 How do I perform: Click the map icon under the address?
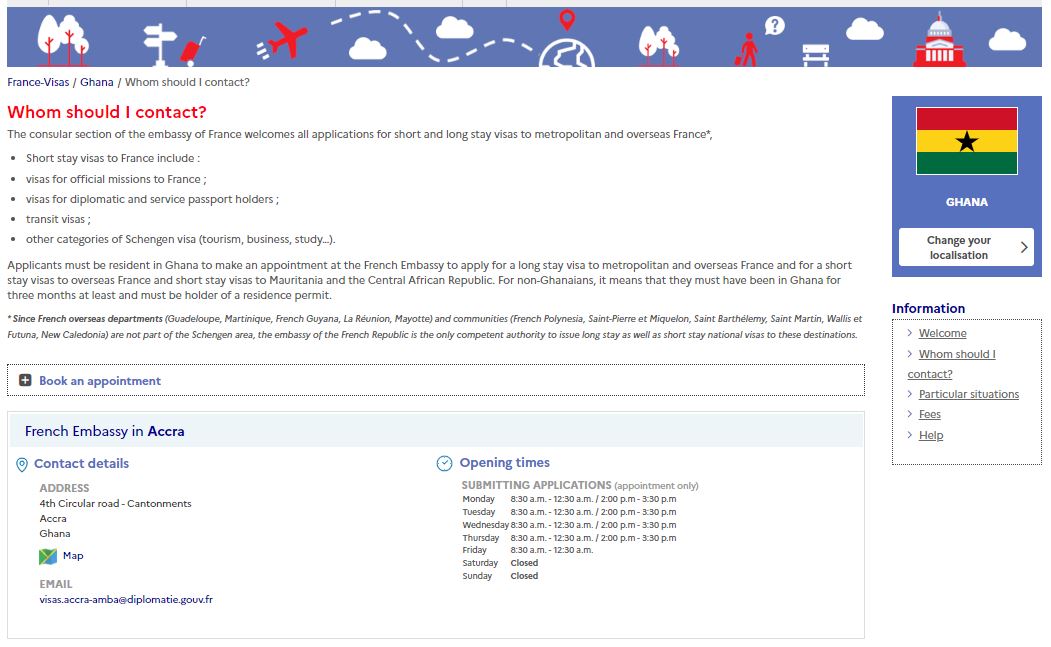[48, 556]
